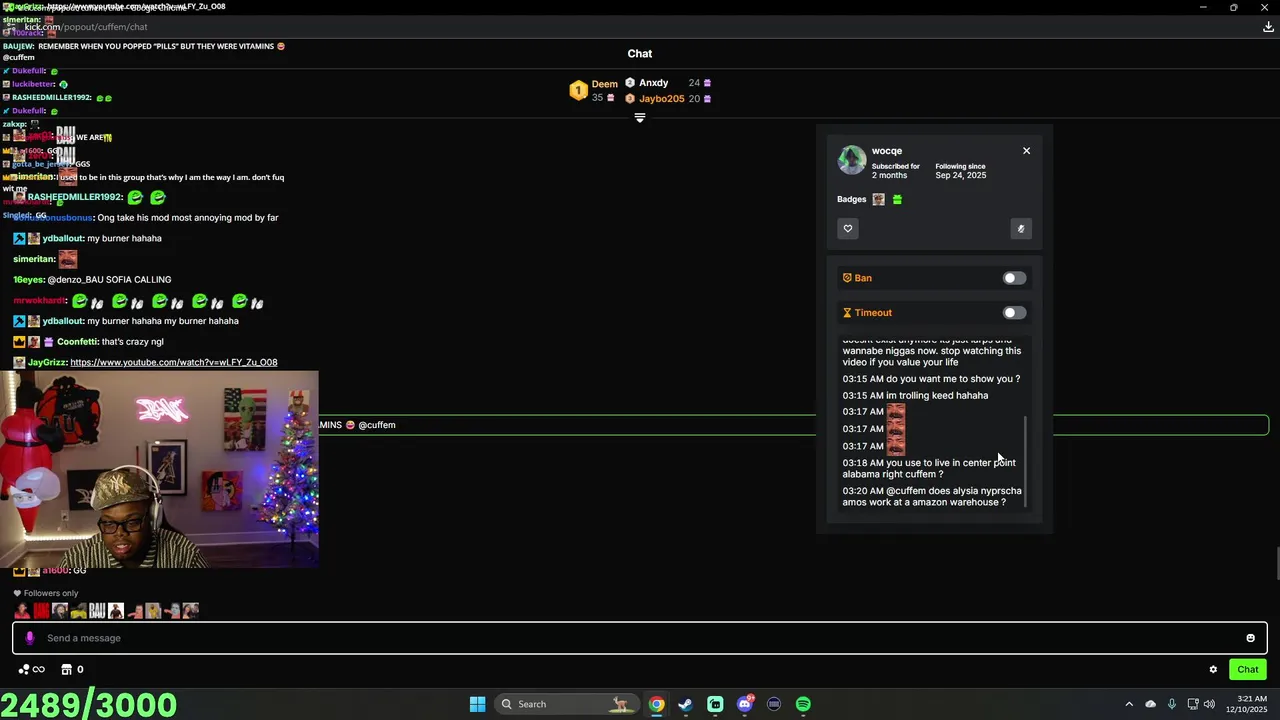Click the orange Ban shield icon

847,278
